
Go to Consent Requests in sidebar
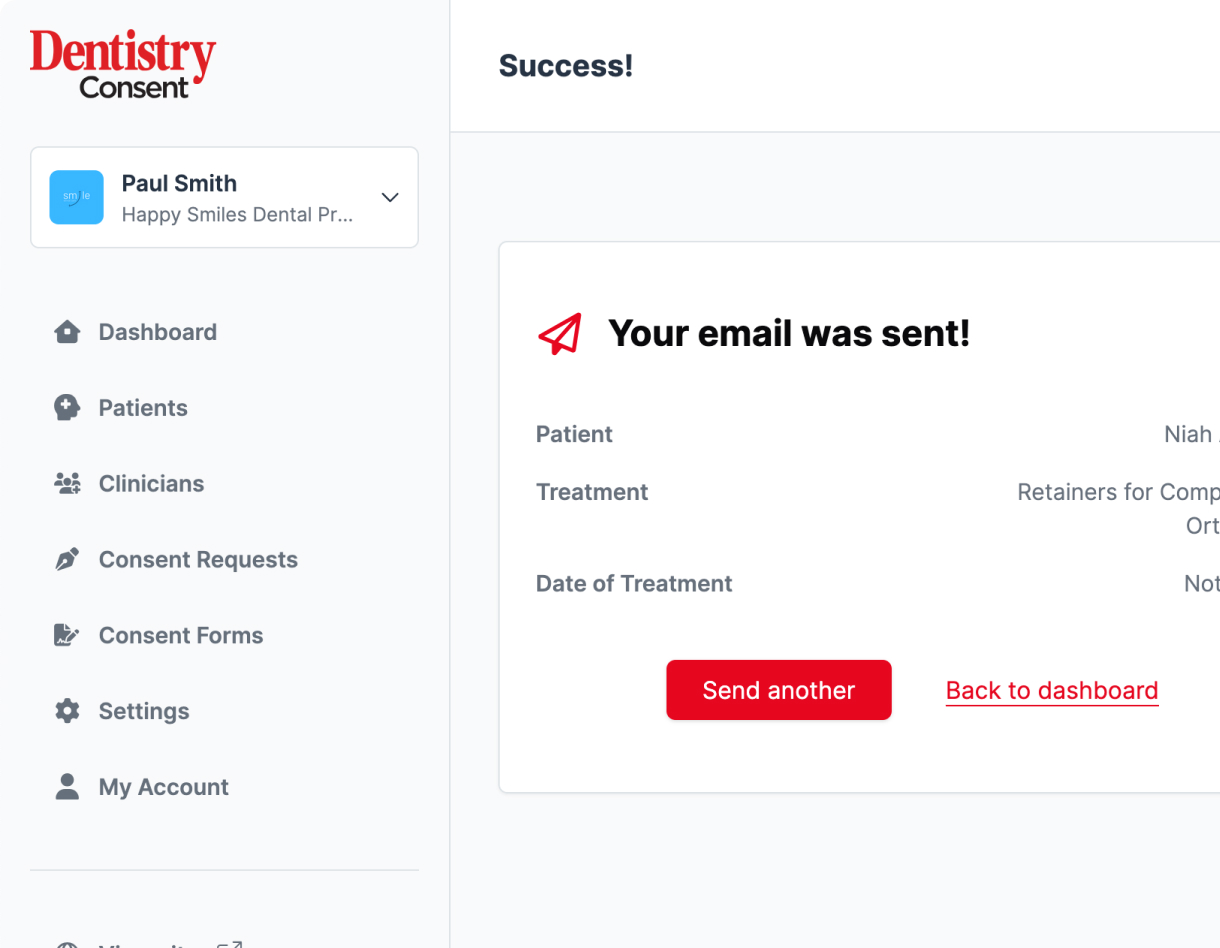198,560
